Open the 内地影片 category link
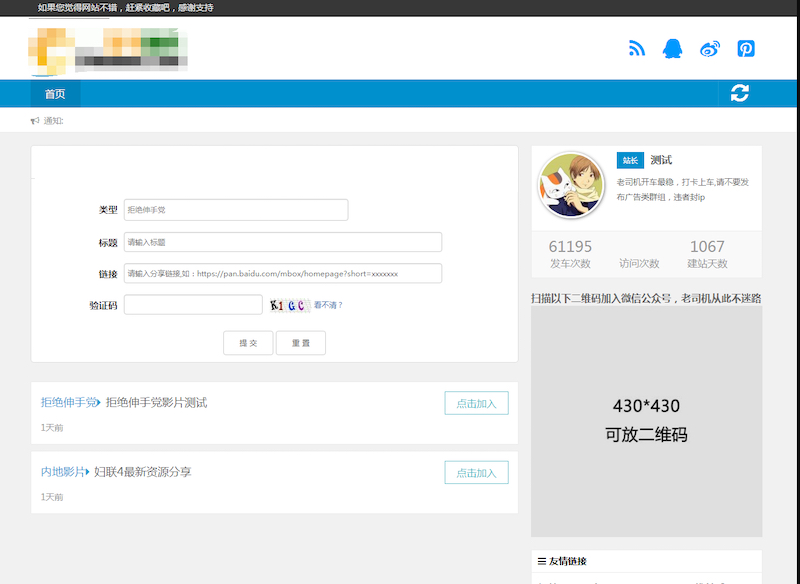 (64, 472)
